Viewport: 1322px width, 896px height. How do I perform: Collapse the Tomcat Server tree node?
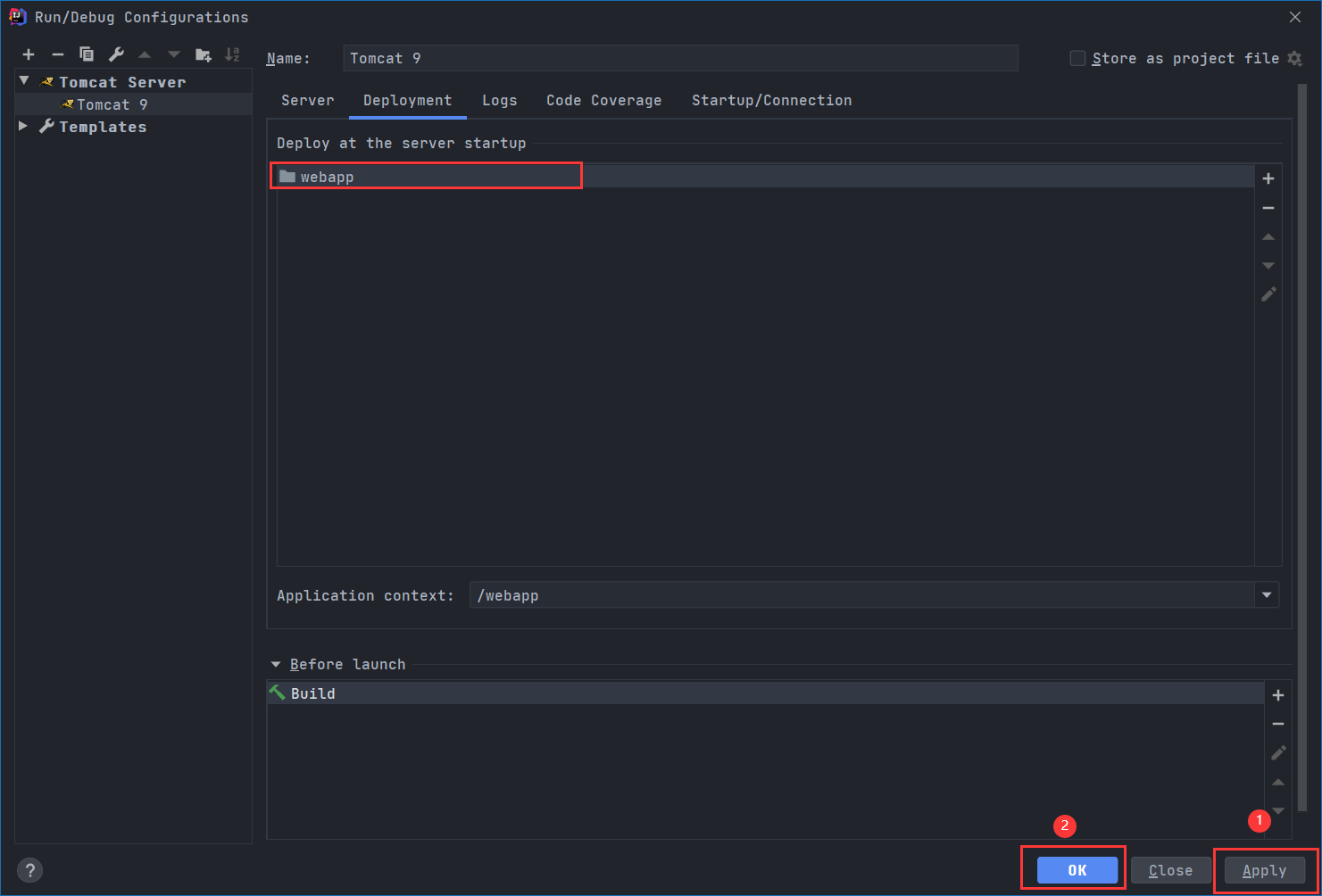pyautogui.click(x=24, y=81)
